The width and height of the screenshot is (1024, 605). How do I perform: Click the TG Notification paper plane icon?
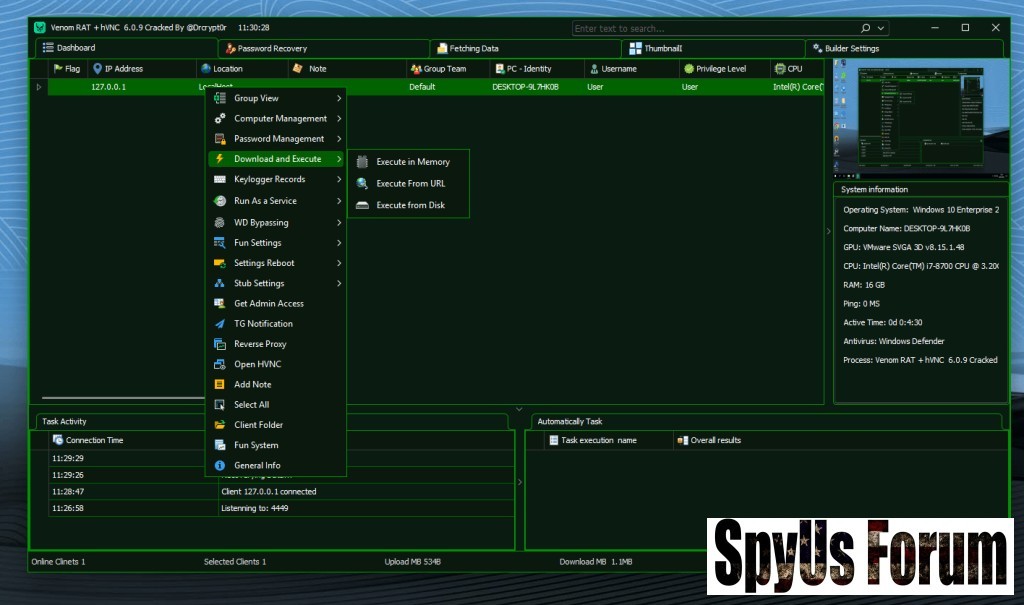[x=220, y=324]
